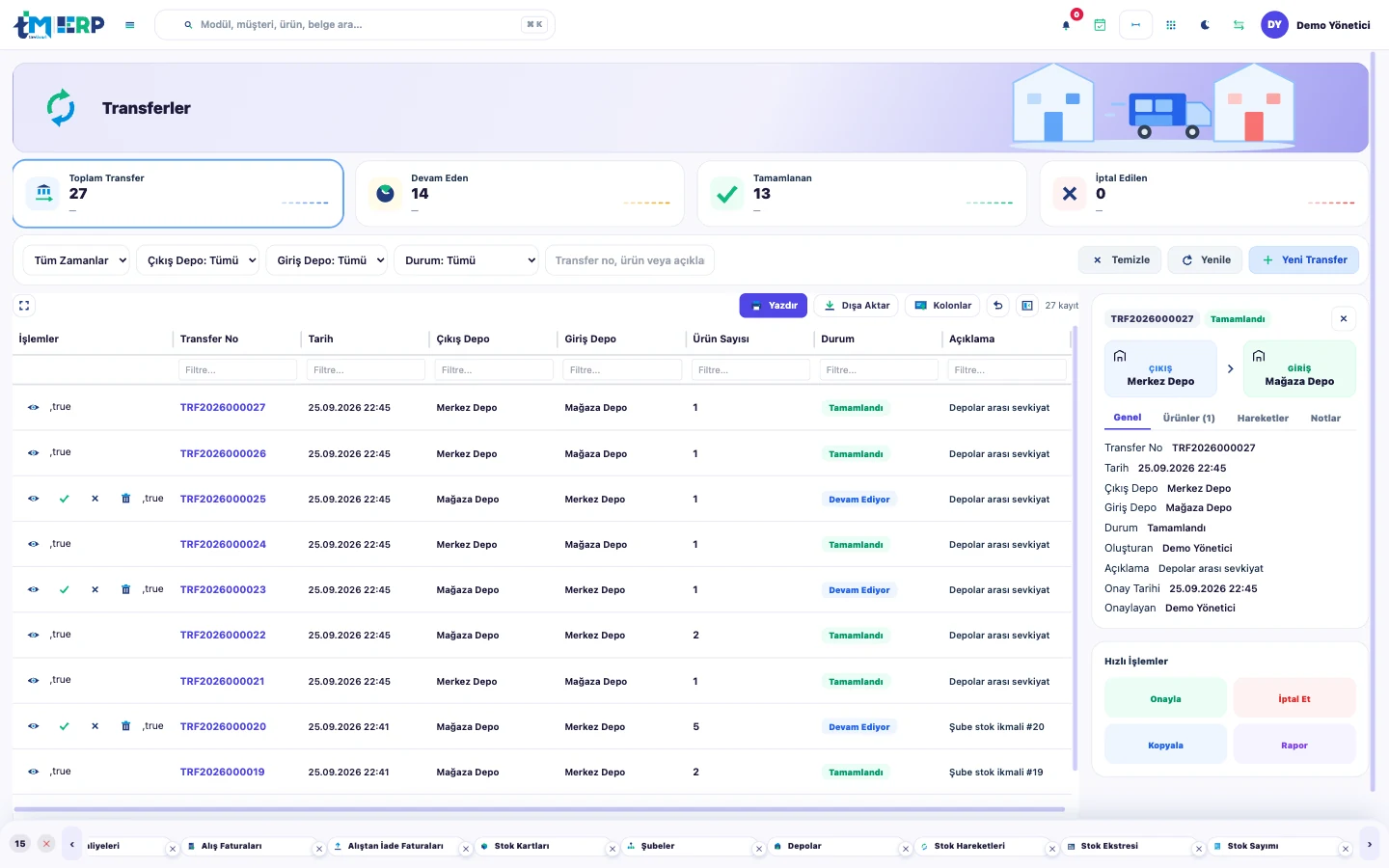Open the calendar icon in header
Image resolution: width=1389 pixels, height=868 pixels.
pyautogui.click(x=1100, y=25)
